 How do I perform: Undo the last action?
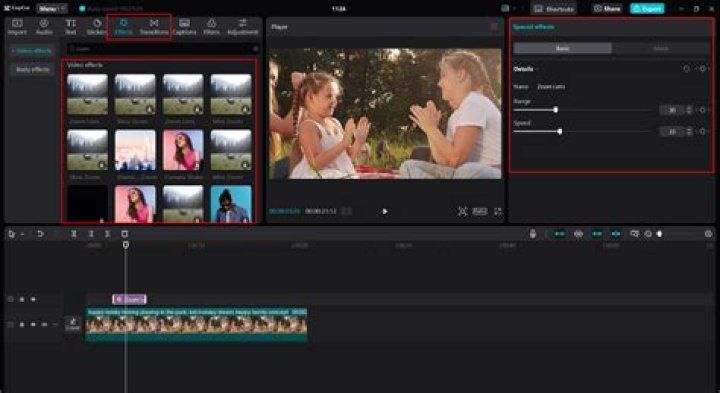(40, 234)
